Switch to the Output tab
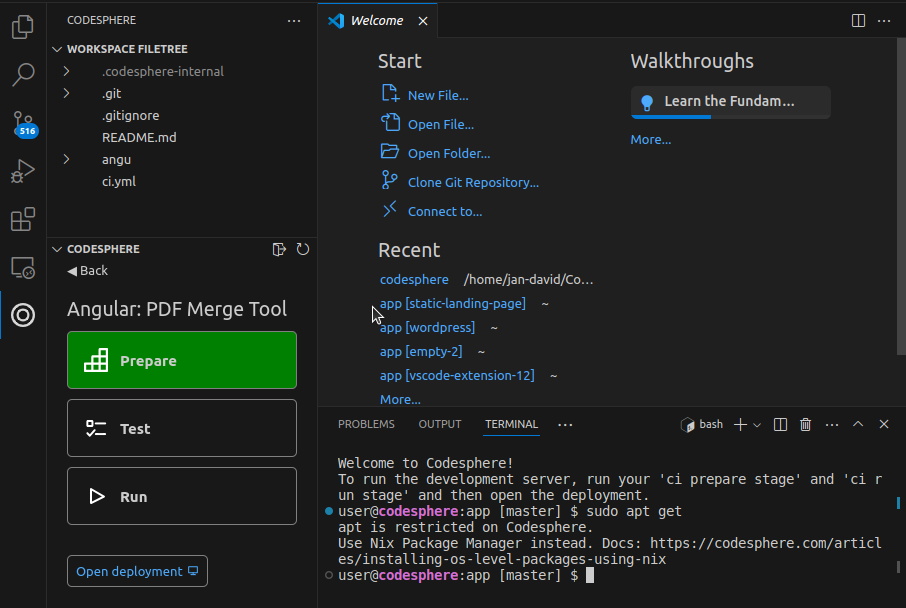Image resolution: width=906 pixels, height=608 pixels. (x=440, y=424)
